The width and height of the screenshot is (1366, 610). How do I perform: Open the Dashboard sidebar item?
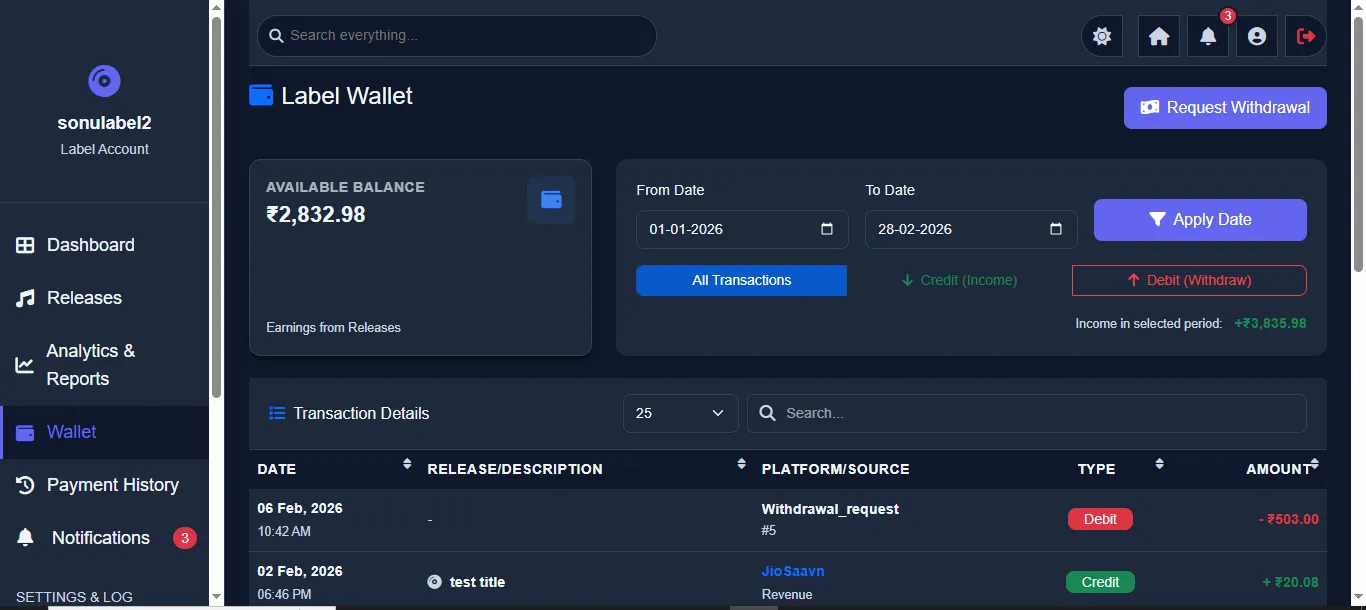coord(104,245)
